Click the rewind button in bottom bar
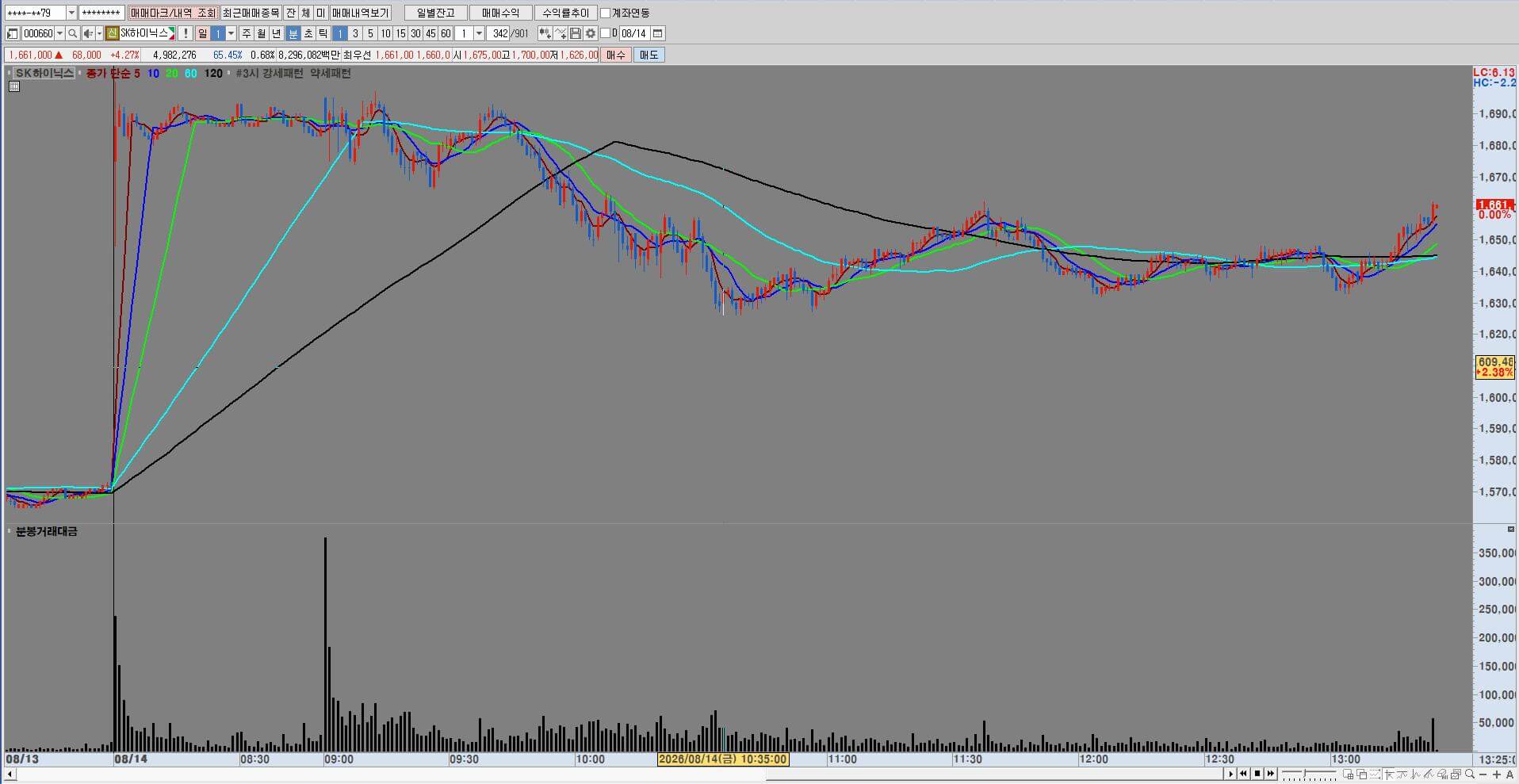 pos(1244,774)
